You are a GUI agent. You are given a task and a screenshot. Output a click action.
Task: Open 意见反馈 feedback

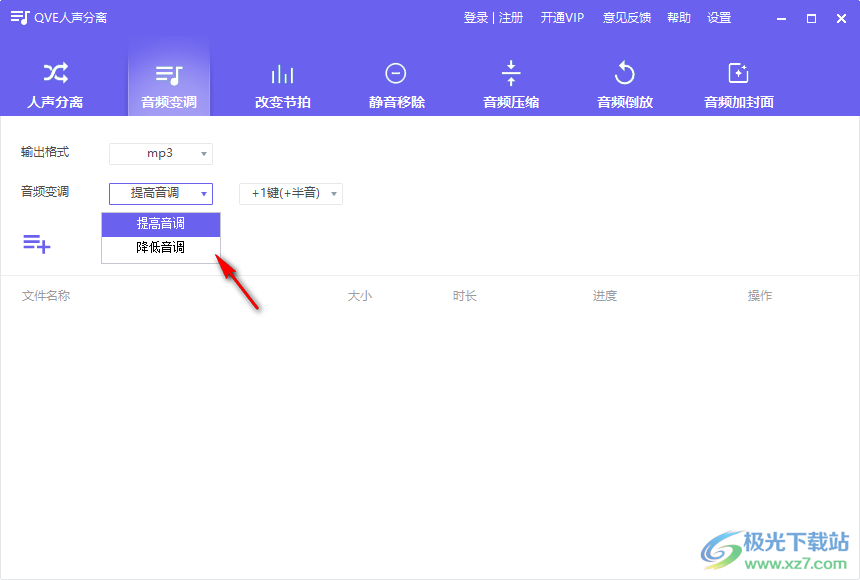pos(626,17)
